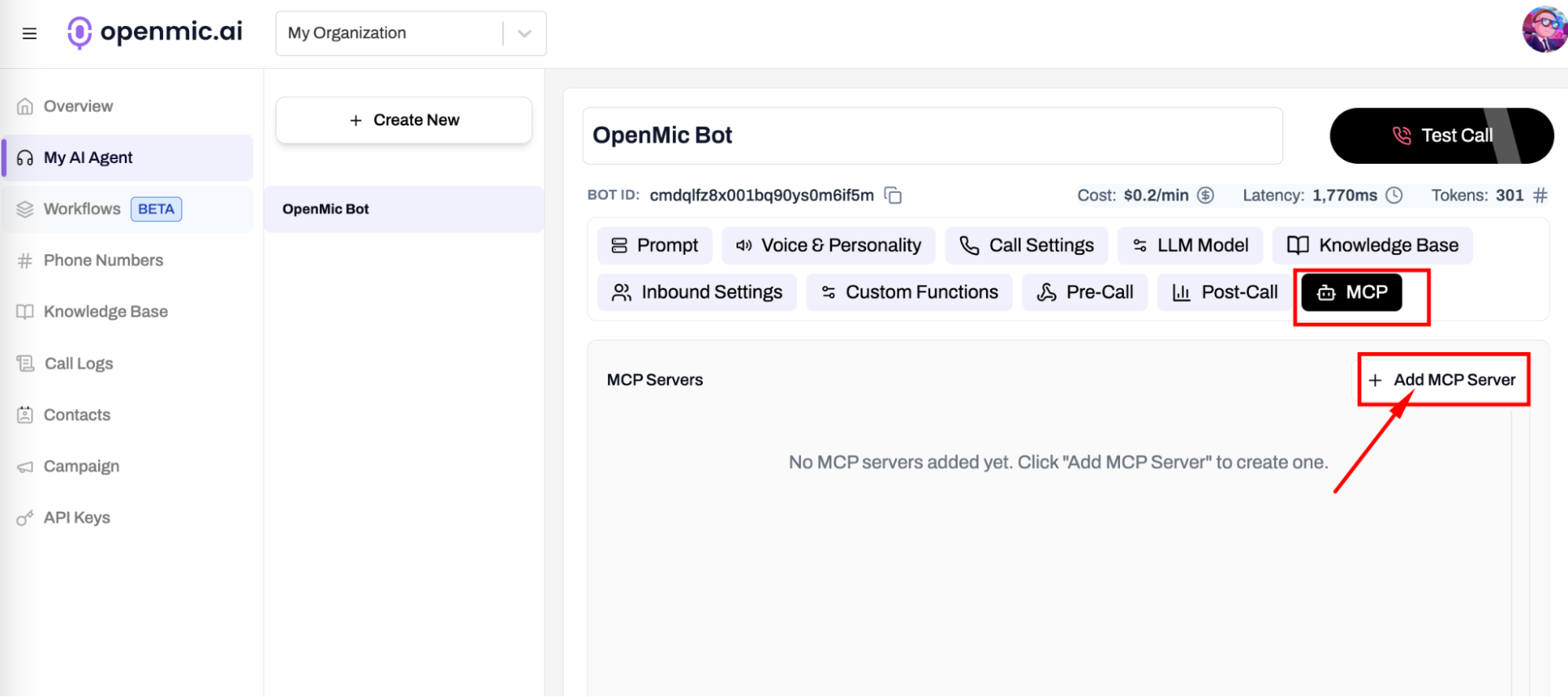Click the cost dollar-sign icon
The width and height of the screenshot is (1568, 697).
pyautogui.click(x=1206, y=195)
